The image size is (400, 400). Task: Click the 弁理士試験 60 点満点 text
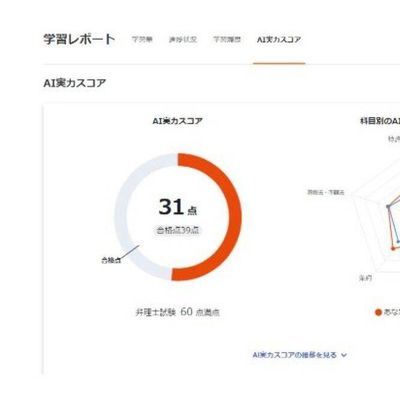pos(178,312)
